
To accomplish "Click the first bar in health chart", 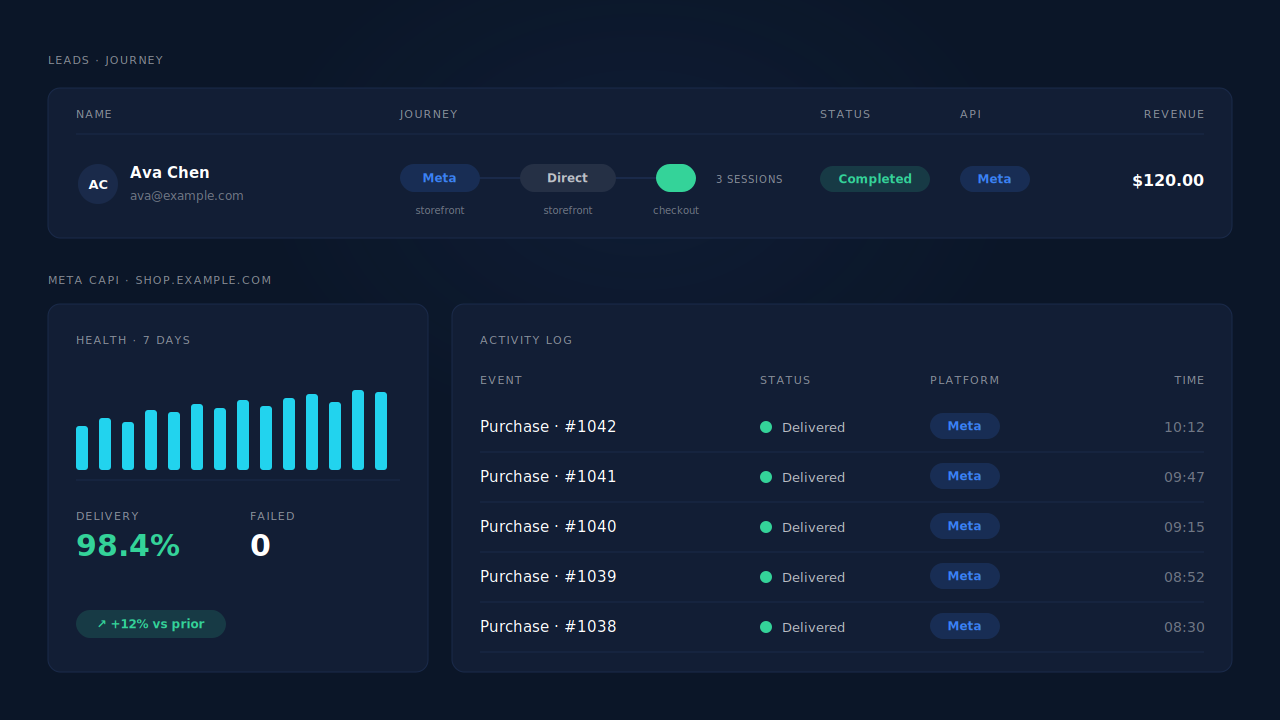I will (x=82, y=448).
